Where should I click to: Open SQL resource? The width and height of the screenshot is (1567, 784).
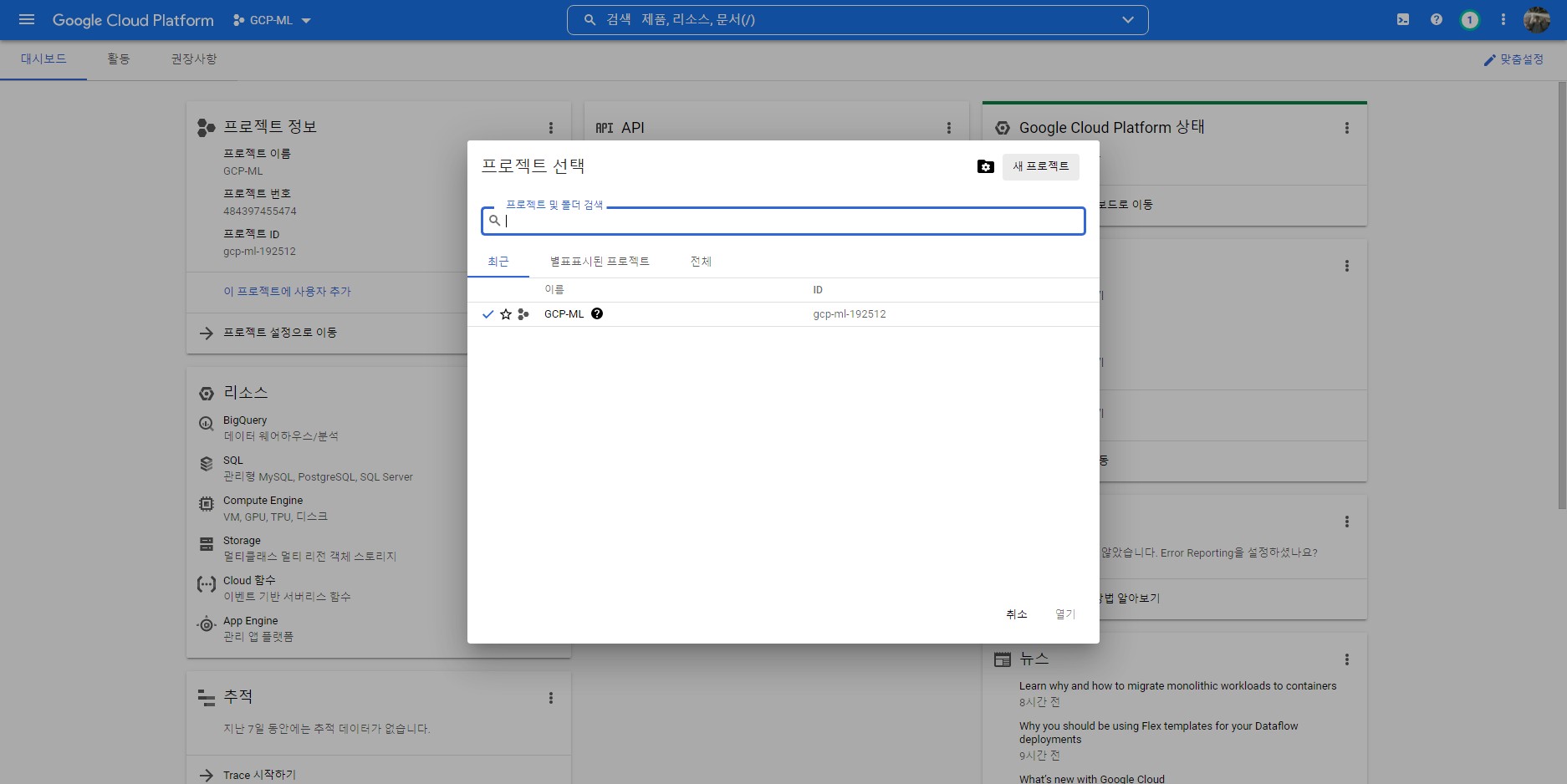pyautogui.click(x=233, y=461)
